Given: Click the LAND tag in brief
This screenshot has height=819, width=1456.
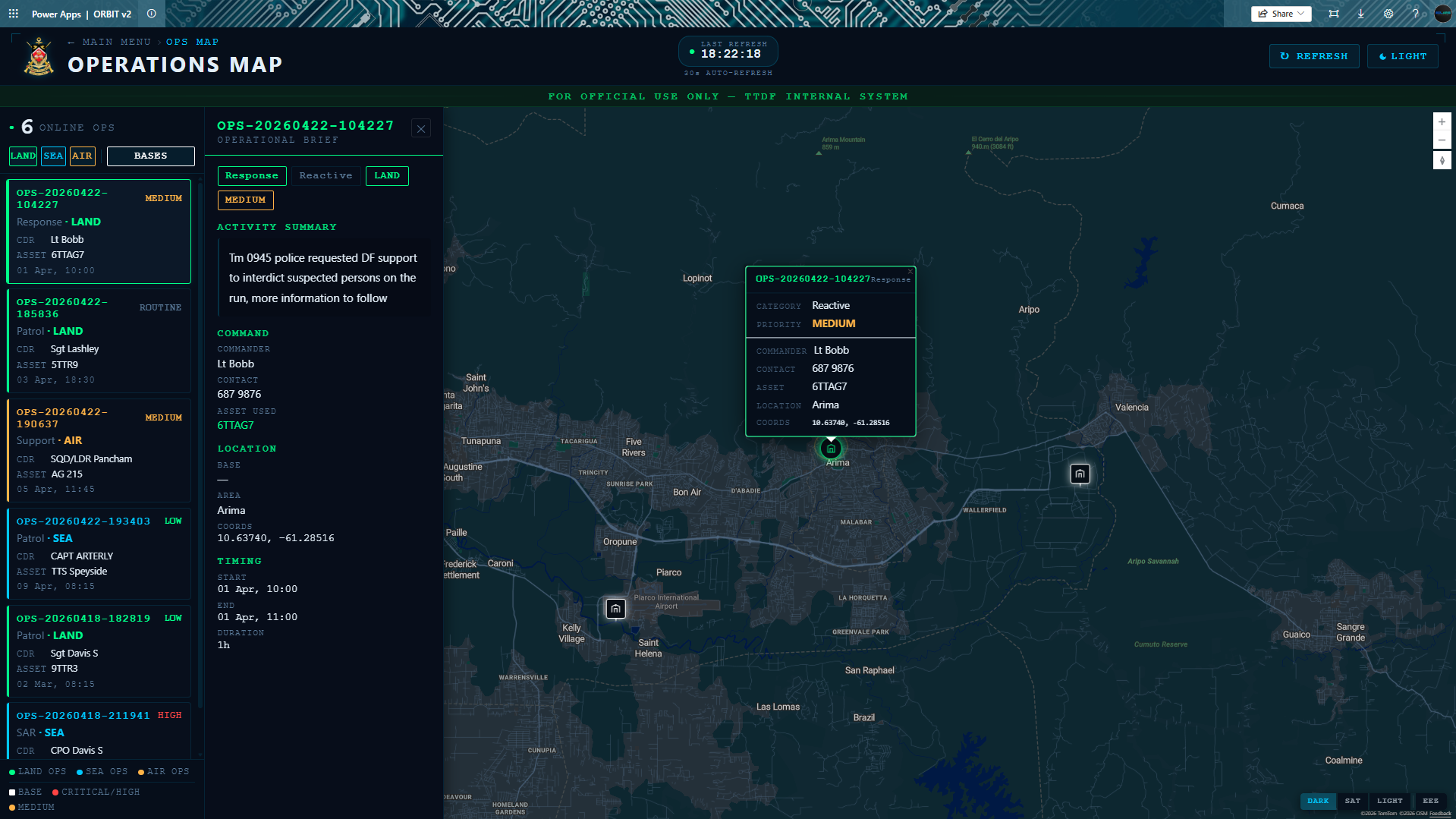Looking at the screenshot, I should [x=387, y=176].
